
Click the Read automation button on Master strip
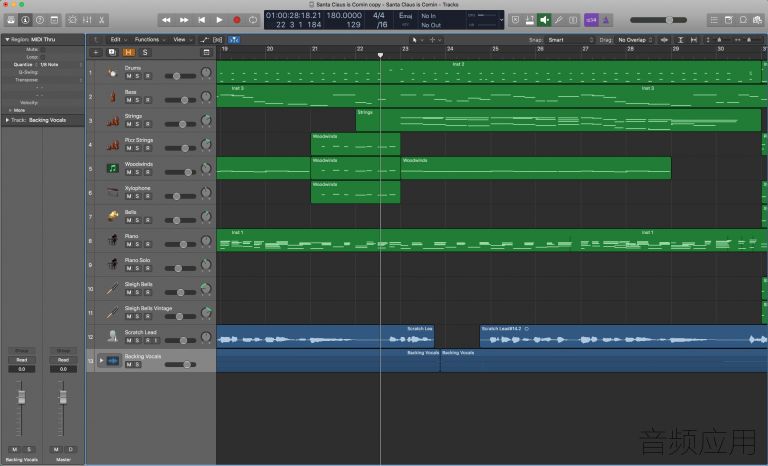(x=63, y=360)
